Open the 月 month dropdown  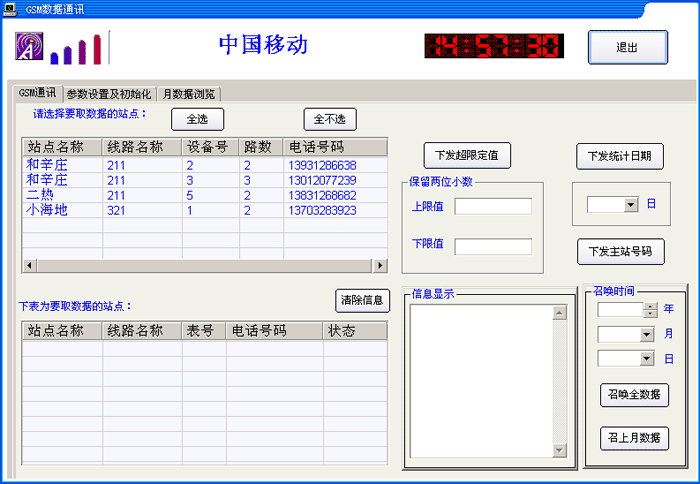(646, 334)
